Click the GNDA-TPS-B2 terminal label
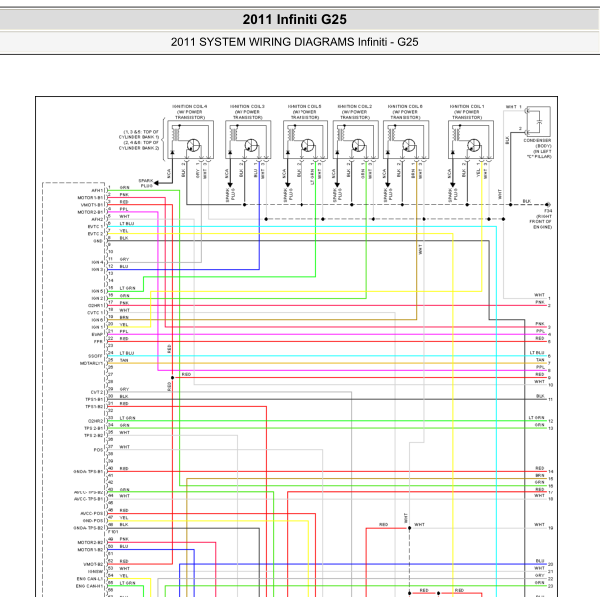This screenshot has height=597, width=600. coord(88,528)
